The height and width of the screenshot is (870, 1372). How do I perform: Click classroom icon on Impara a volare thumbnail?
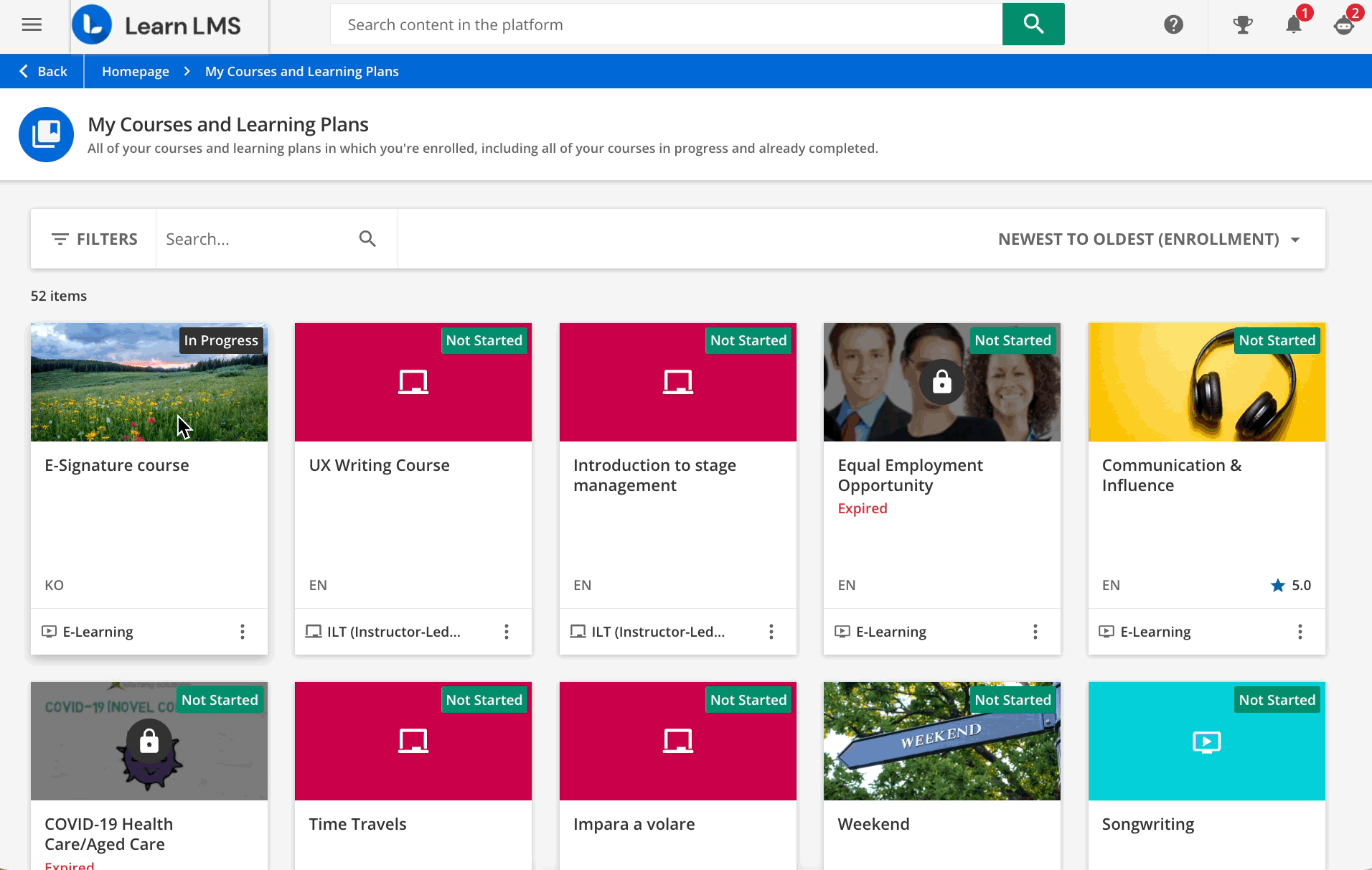[678, 741]
